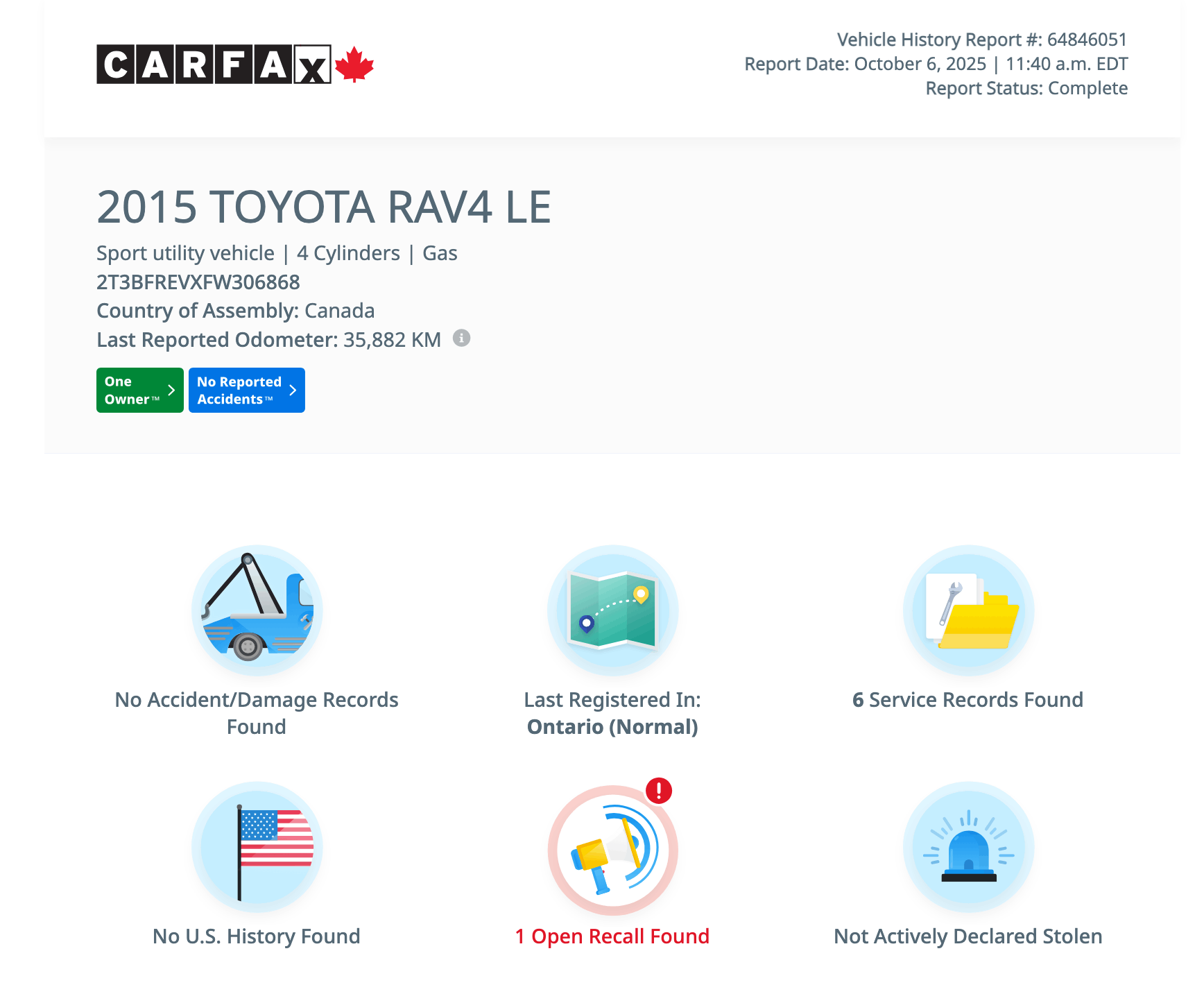Select the map registration icon
This screenshot has height=985, width=1204.
(x=612, y=610)
